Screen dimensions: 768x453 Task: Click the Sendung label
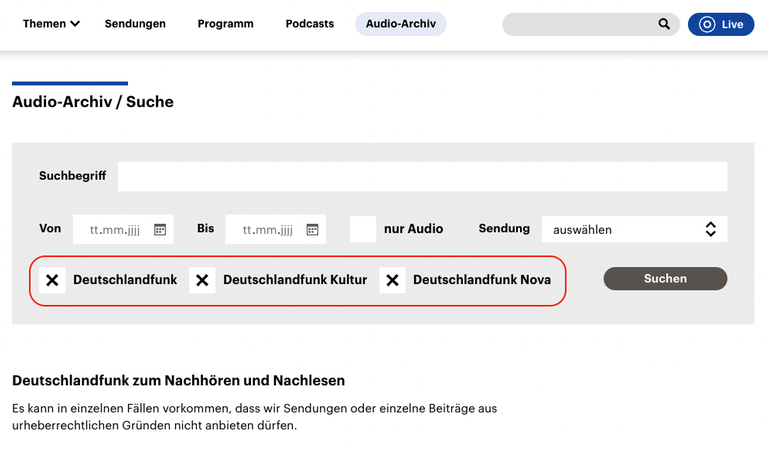504,229
